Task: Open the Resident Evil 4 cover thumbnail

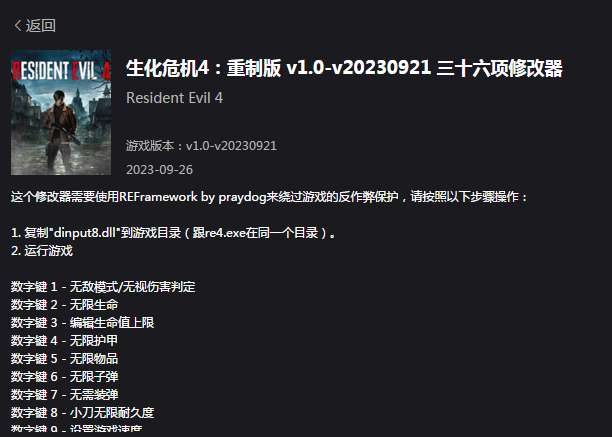Action: pos(61,112)
